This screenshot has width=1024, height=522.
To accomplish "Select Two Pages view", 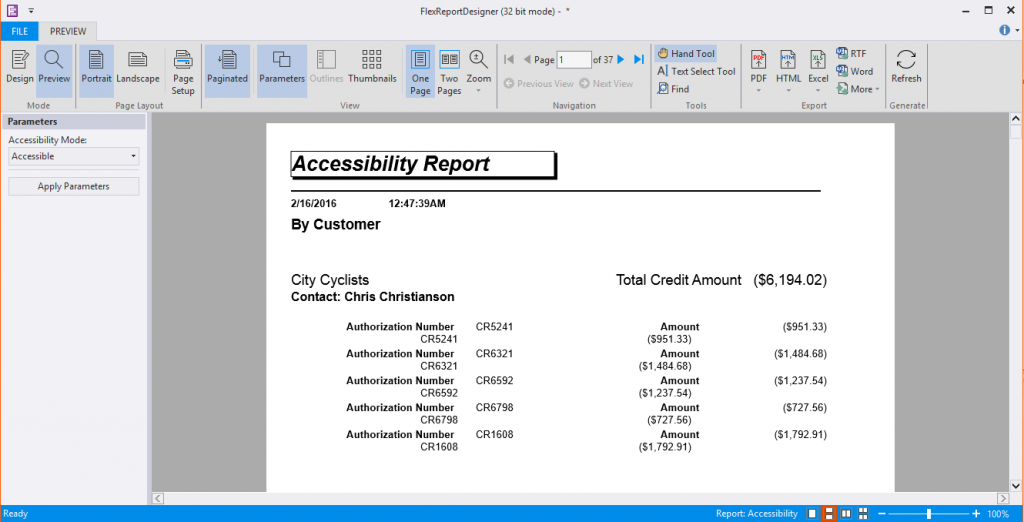I will point(449,71).
